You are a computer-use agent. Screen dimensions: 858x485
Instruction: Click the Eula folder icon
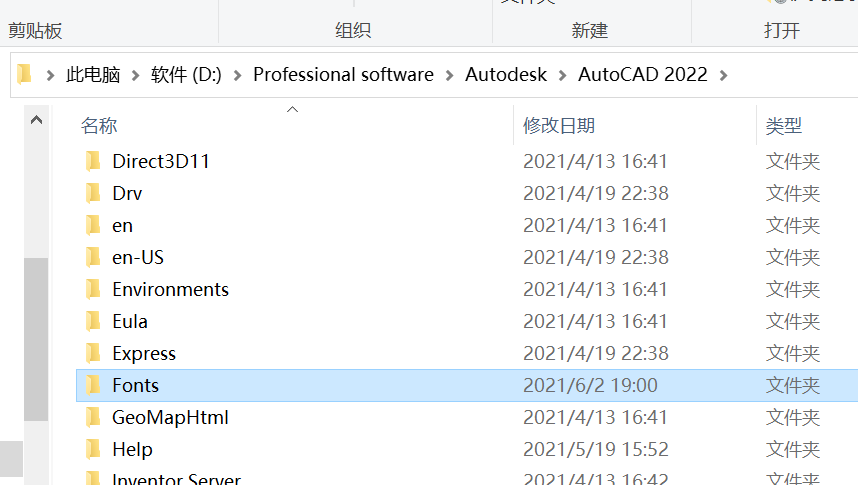coord(94,321)
